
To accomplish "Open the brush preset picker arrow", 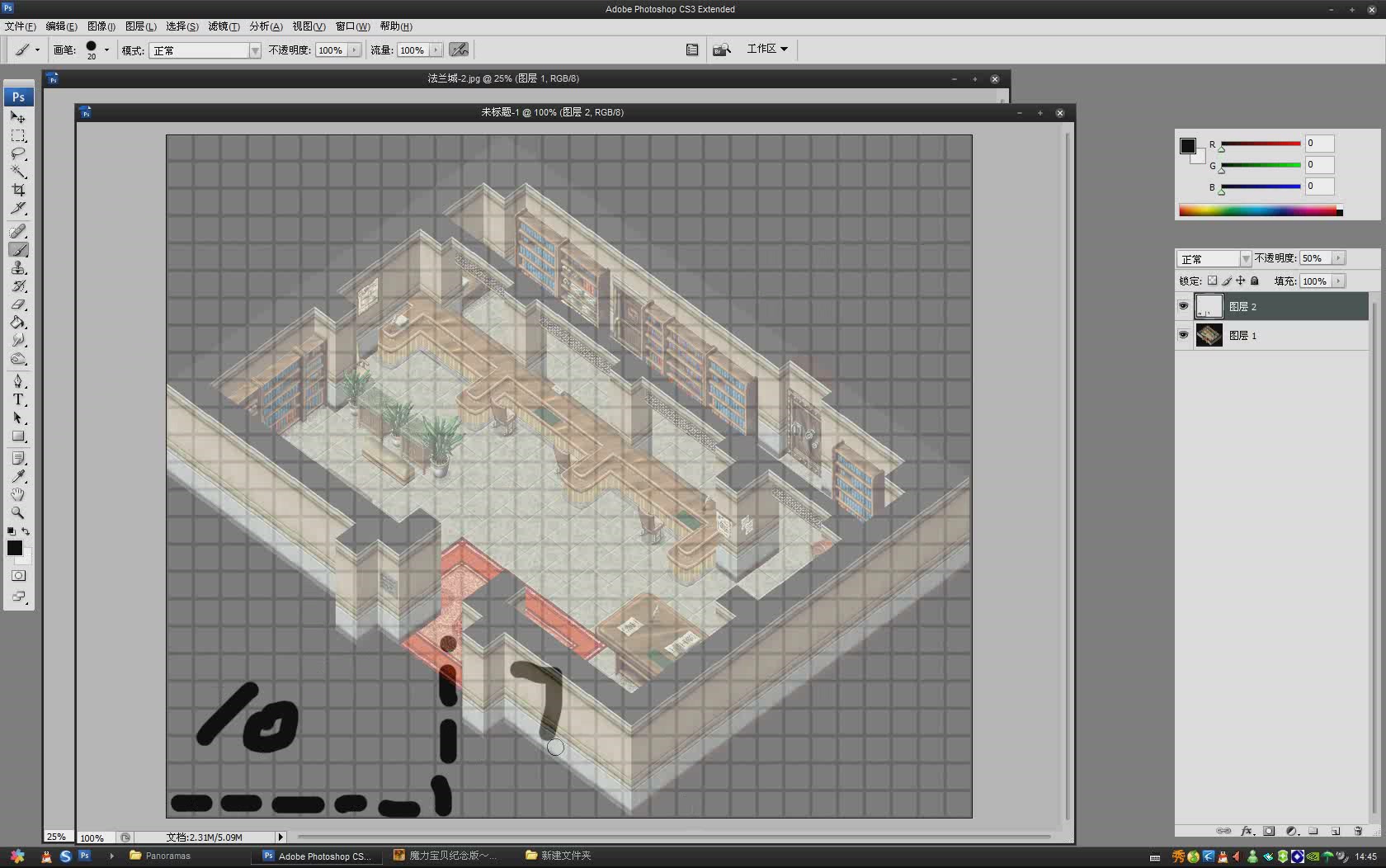I will click(x=106, y=50).
